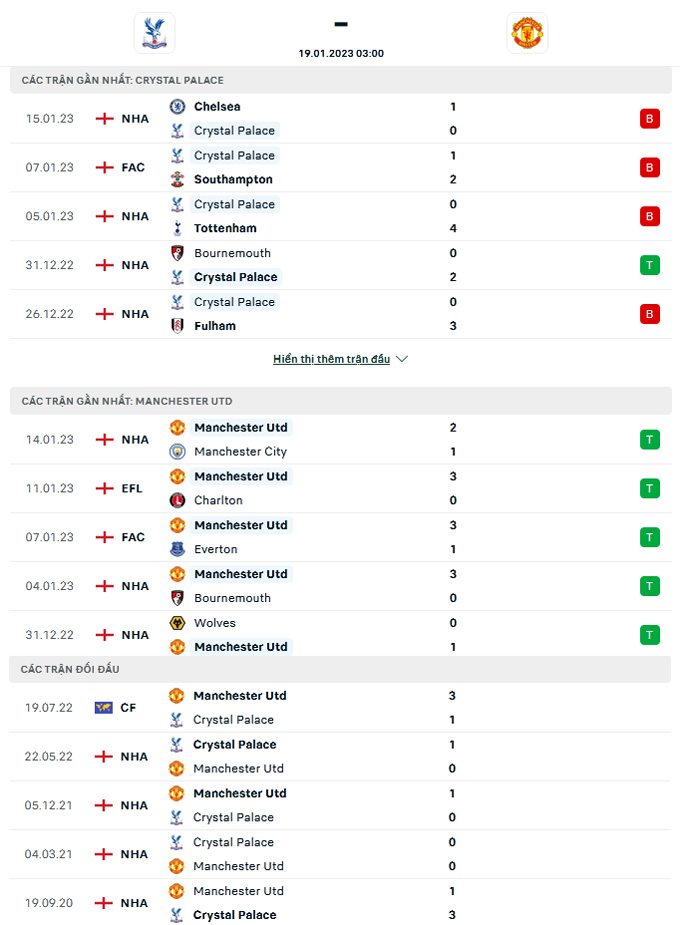
Task: Click the Crystal Palace crest in header
Action: (x=154, y=33)
